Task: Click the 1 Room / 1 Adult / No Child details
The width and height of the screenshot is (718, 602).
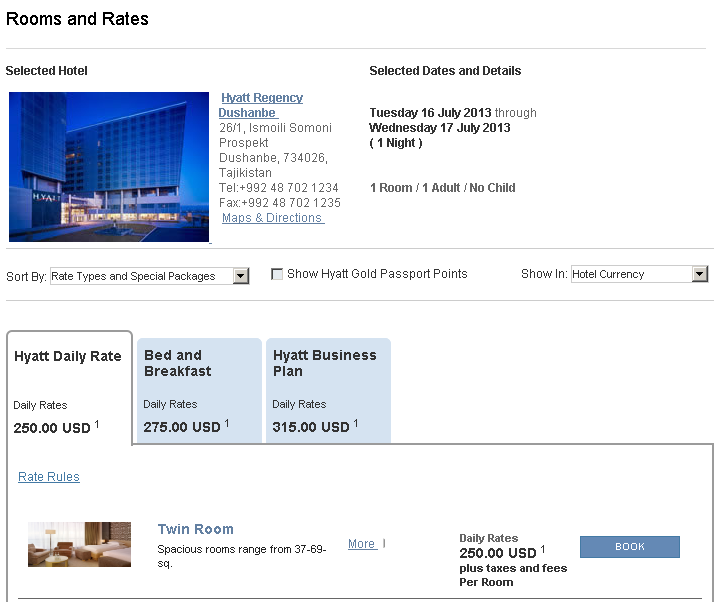Action: coord(442,188)
